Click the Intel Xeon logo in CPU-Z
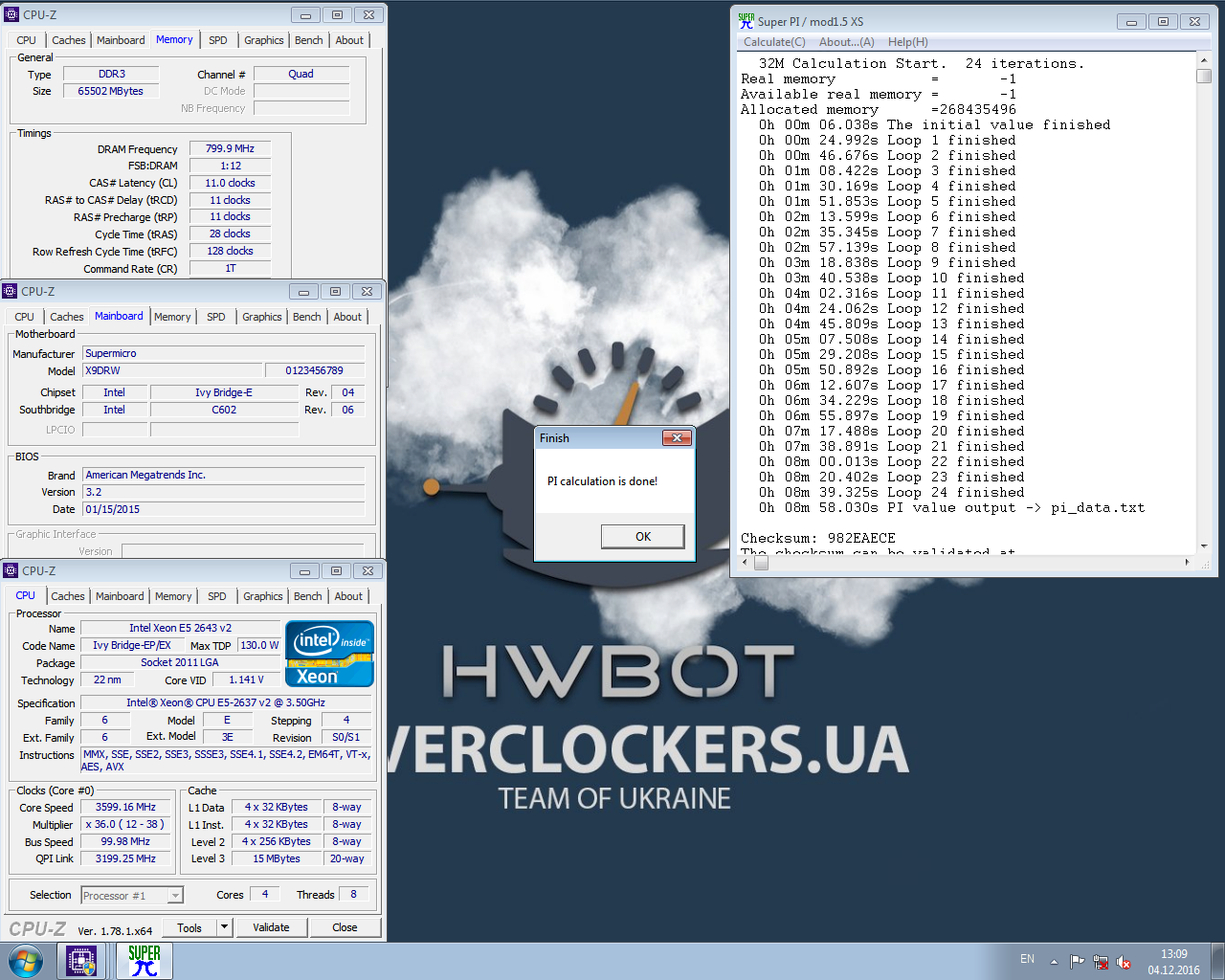 coord(329,654)
